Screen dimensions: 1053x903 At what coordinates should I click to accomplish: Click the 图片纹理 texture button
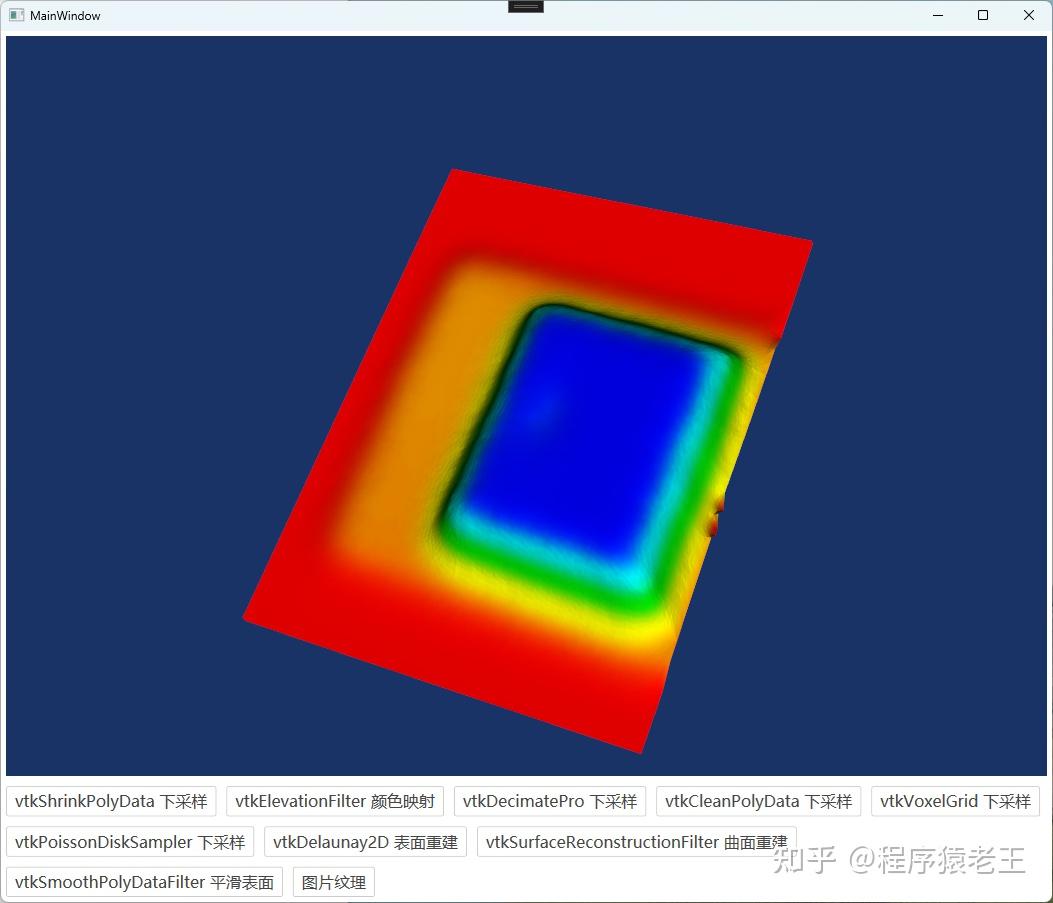[x=333, y=881]
